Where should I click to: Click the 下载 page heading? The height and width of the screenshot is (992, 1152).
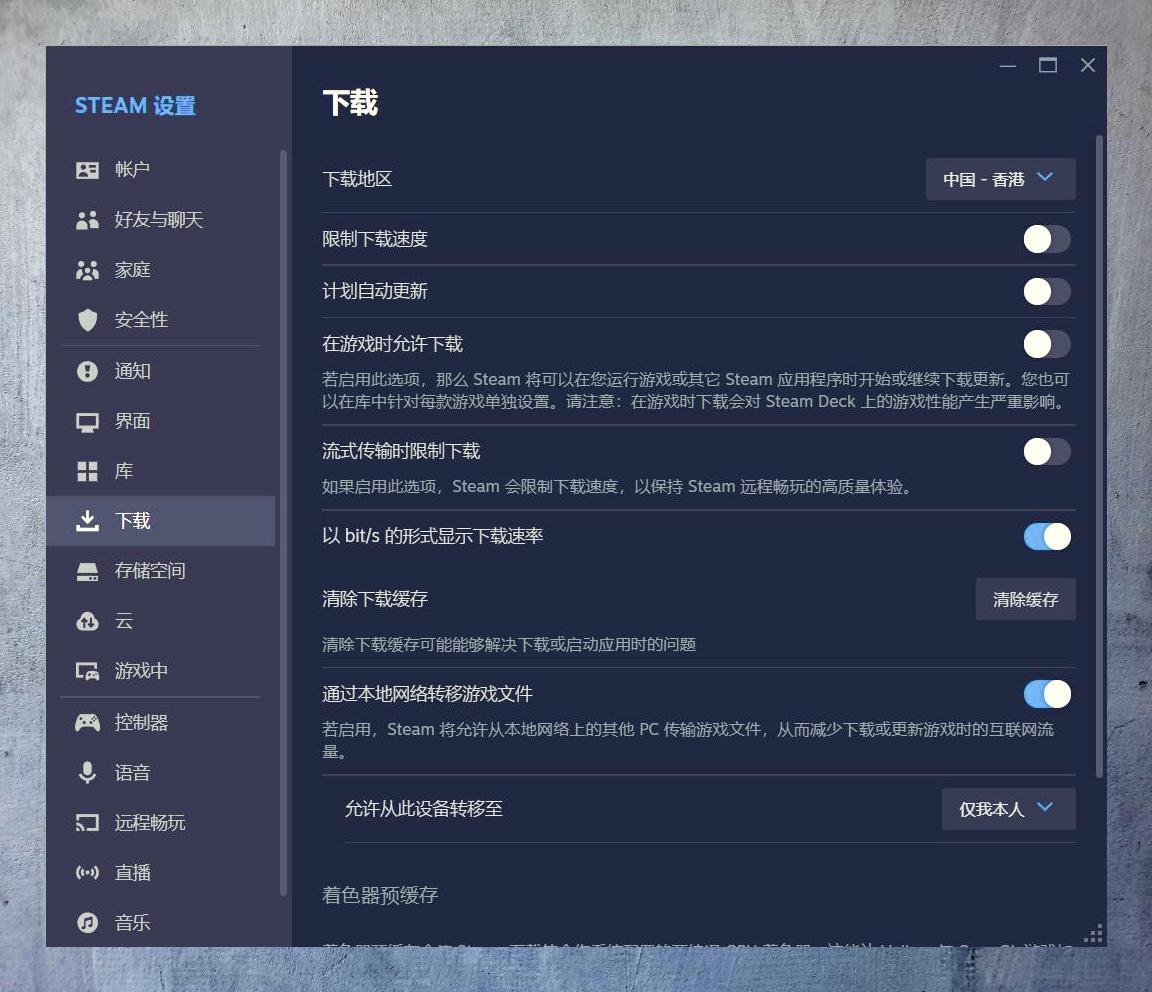[350, 103]
